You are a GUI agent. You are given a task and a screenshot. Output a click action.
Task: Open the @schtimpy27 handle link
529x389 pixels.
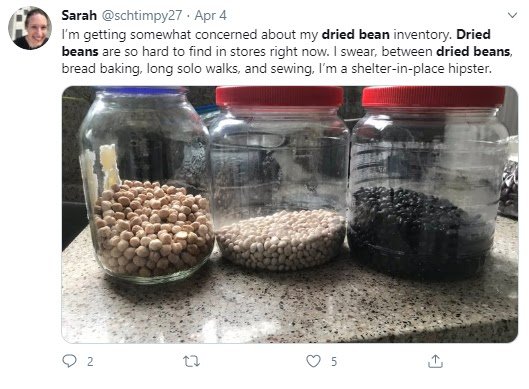click(x=142, y=16)
